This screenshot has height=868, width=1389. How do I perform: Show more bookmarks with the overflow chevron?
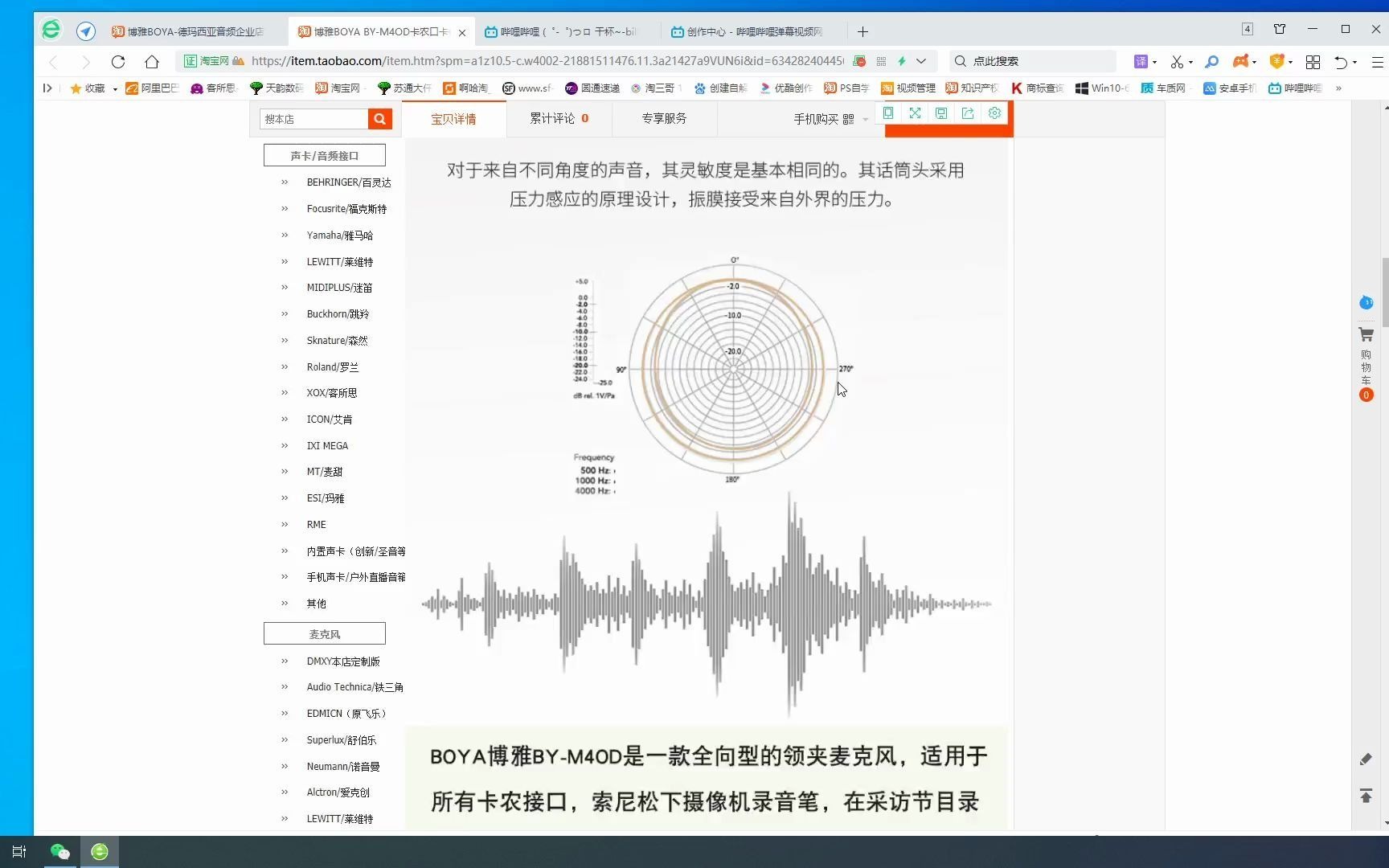pyautogui.click(x=1338, y=88)
